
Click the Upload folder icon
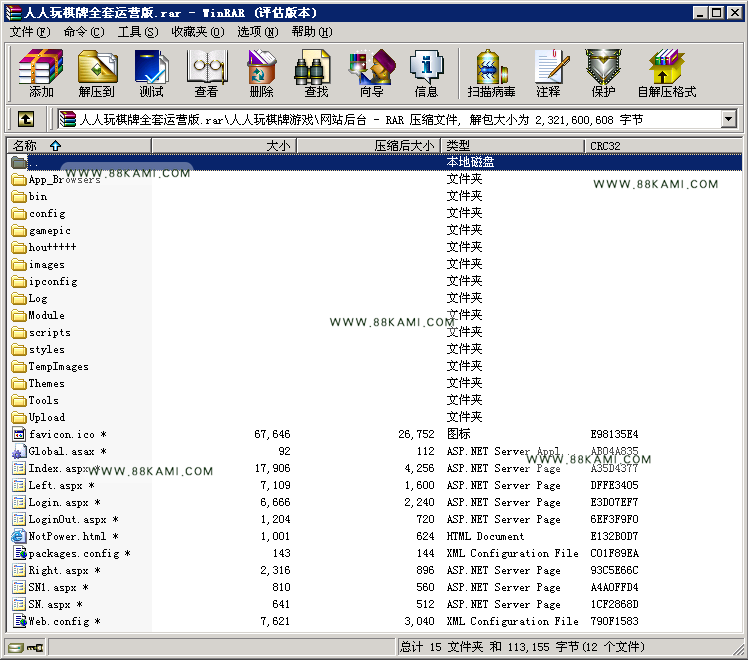coord(19,417)
